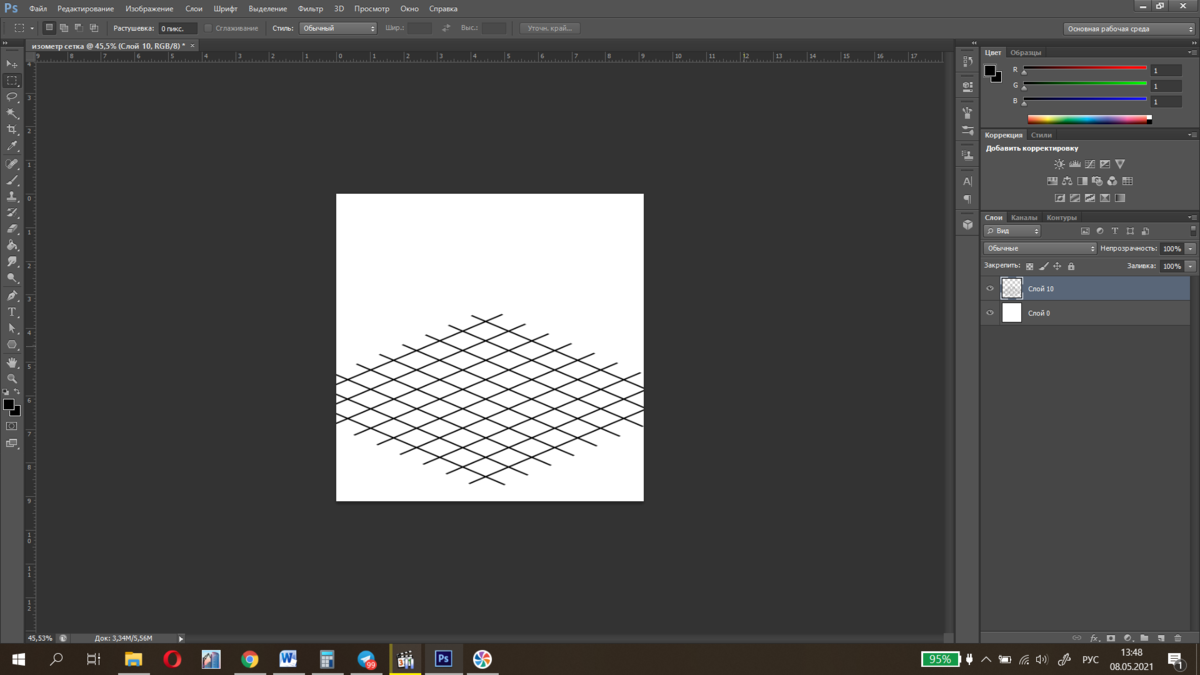Add a Brightness/Contrast adjustment
1200x675 pixels.
point(1059,164)
